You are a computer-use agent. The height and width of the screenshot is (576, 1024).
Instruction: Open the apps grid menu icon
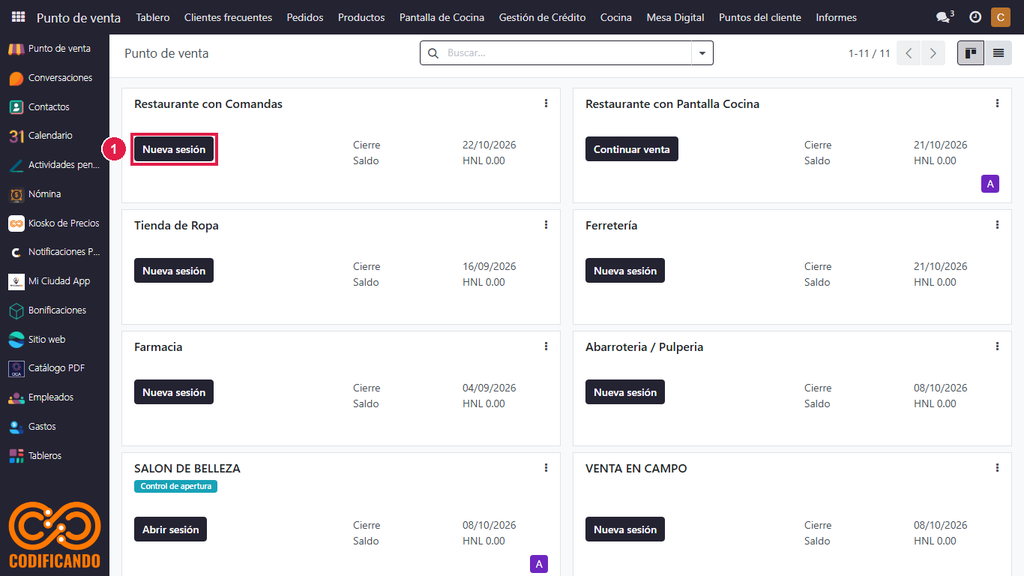coord(18,17)
